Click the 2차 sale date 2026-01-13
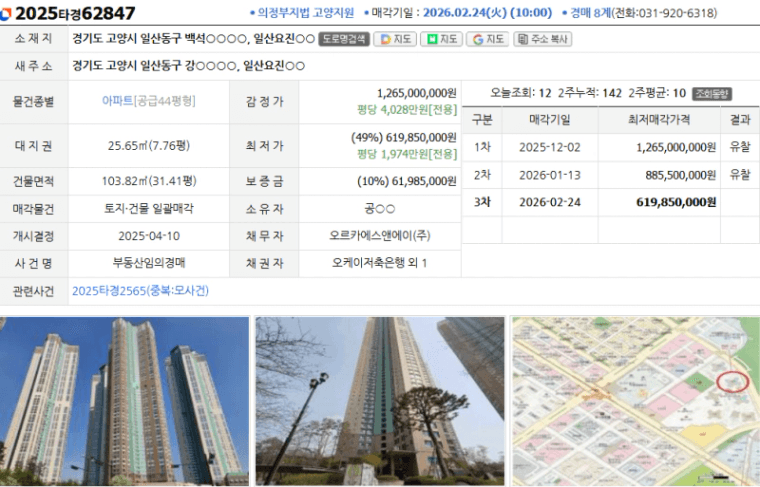 pos(549,174)
